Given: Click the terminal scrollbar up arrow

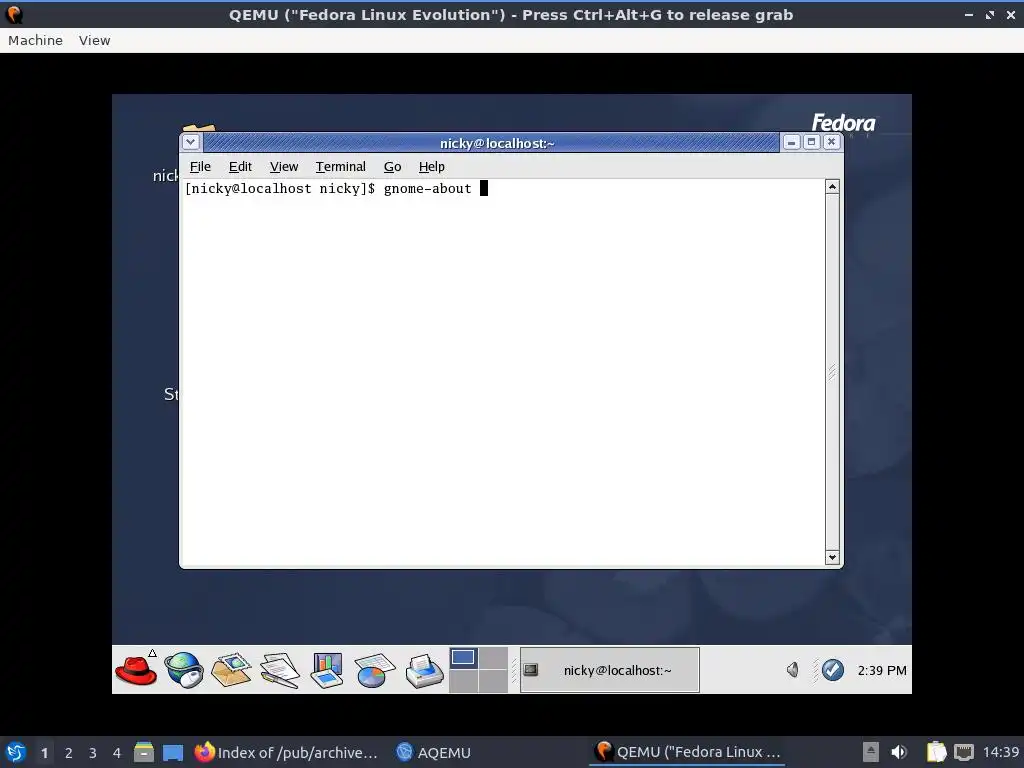Looking at the screenshot, I should pyautogui.click(x=832, y=187).
